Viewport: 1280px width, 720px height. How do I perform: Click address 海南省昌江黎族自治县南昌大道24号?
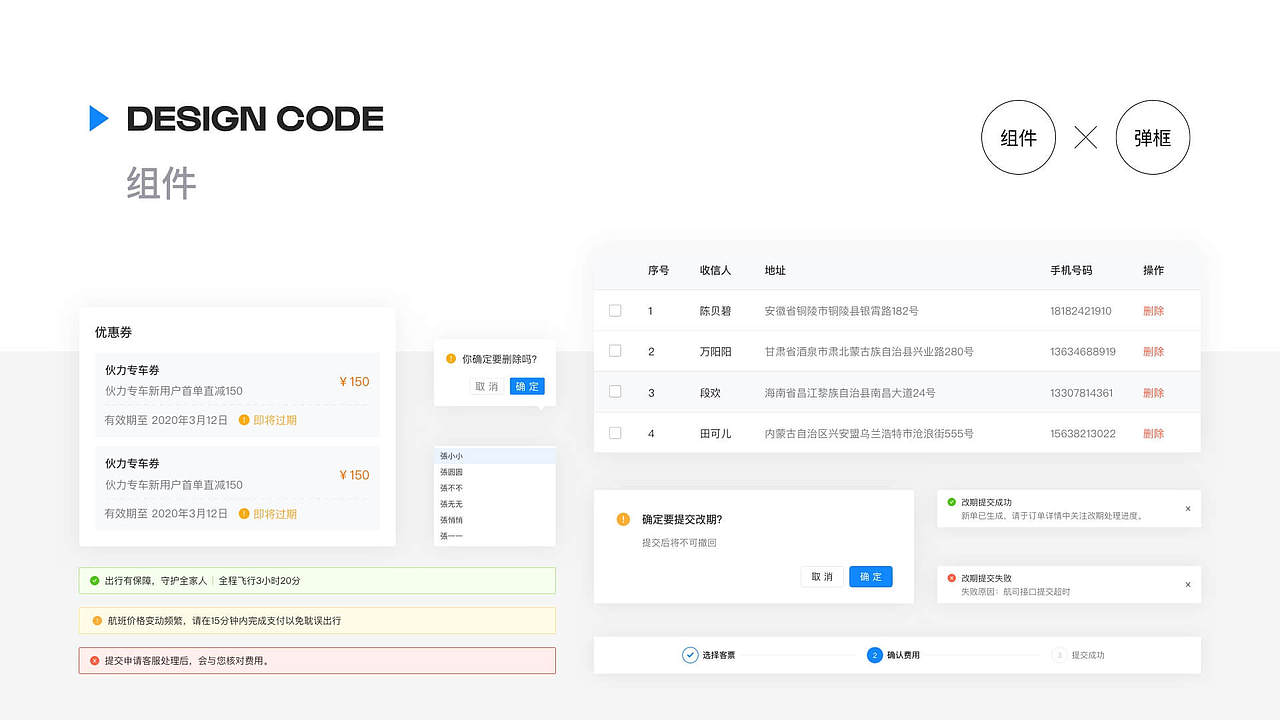[x=850, y=393]
